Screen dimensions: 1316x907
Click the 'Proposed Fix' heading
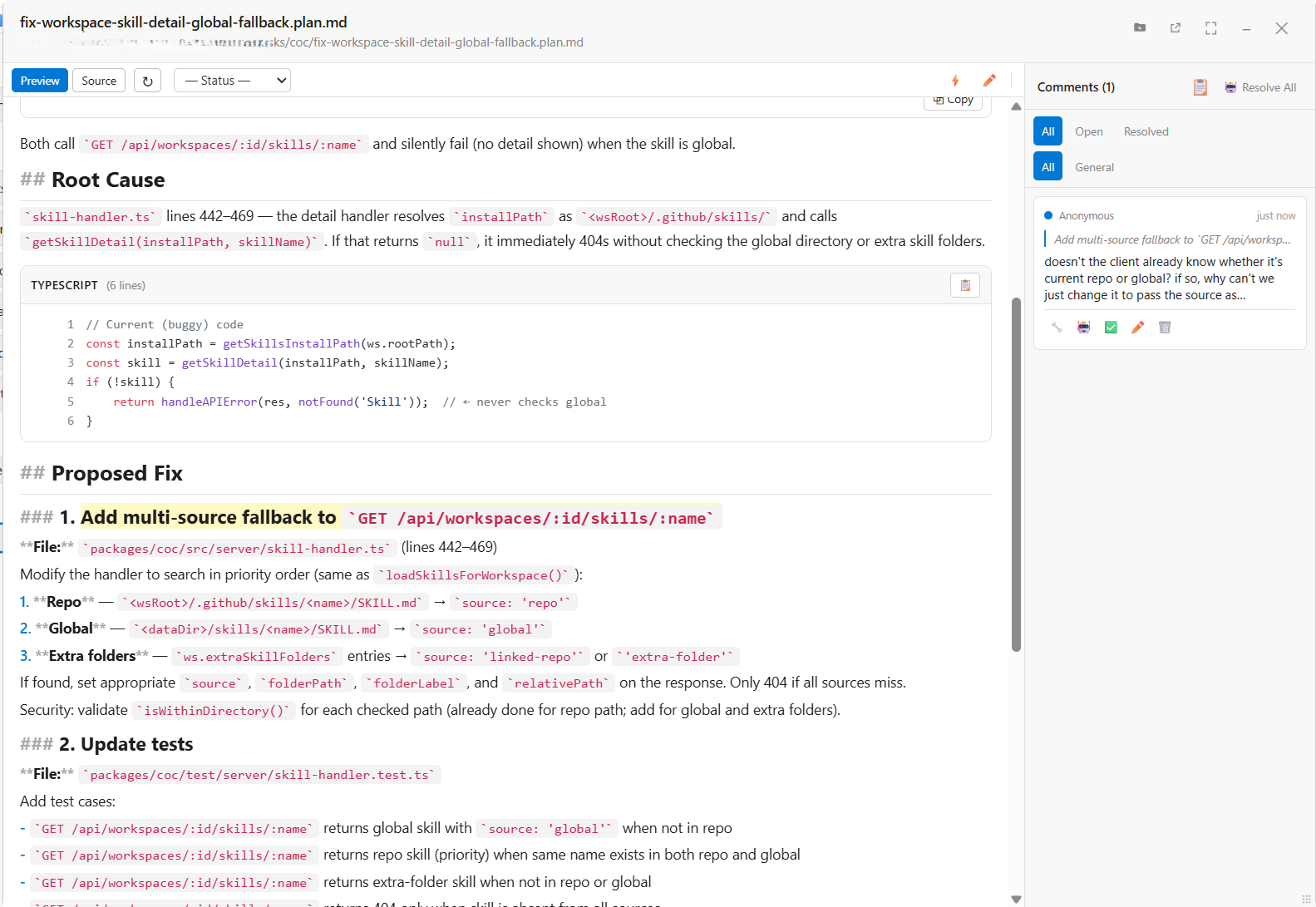click(x=117, y=473)
